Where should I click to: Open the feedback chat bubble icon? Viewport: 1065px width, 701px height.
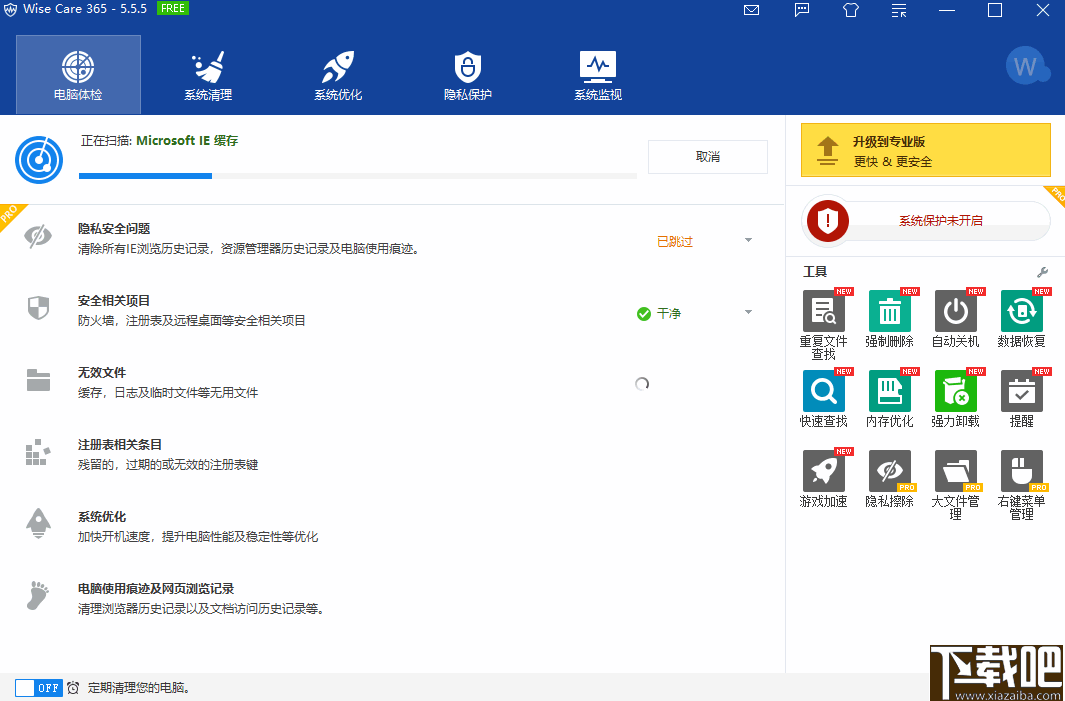pyautogui.click(x=802, y=10)
